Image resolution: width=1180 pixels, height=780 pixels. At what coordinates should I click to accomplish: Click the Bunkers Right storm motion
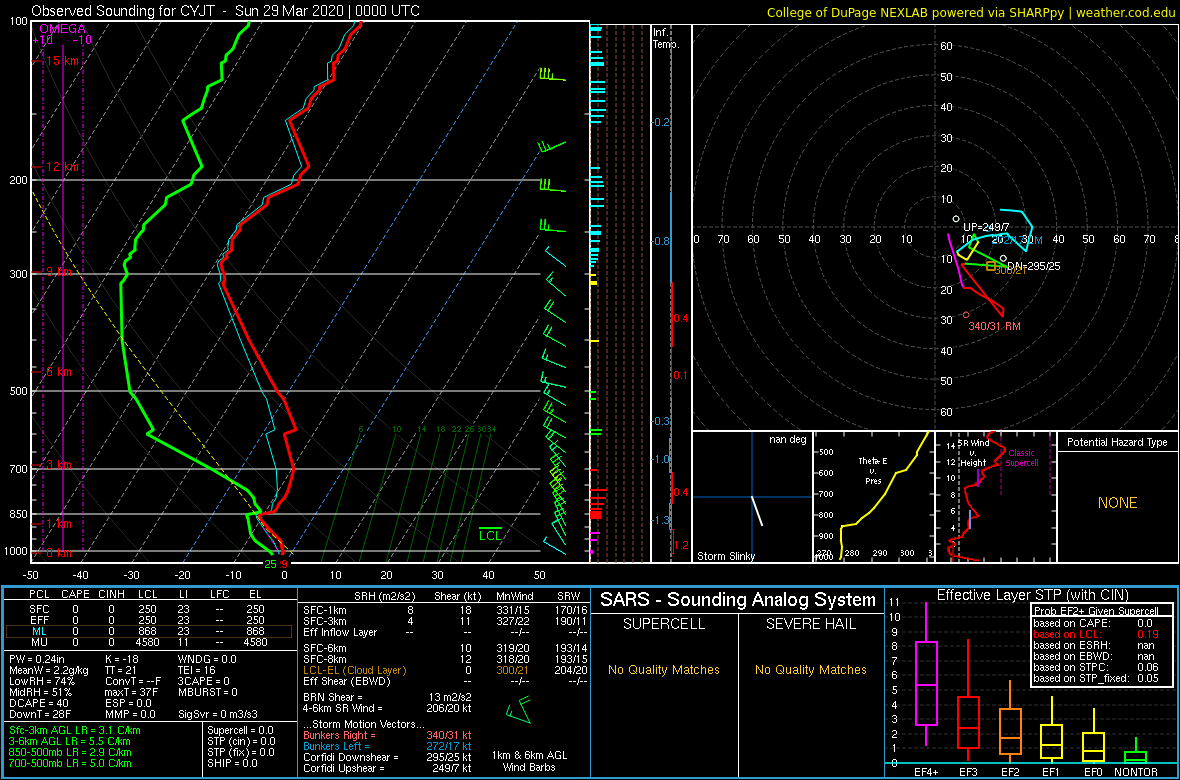coord(388,735)
